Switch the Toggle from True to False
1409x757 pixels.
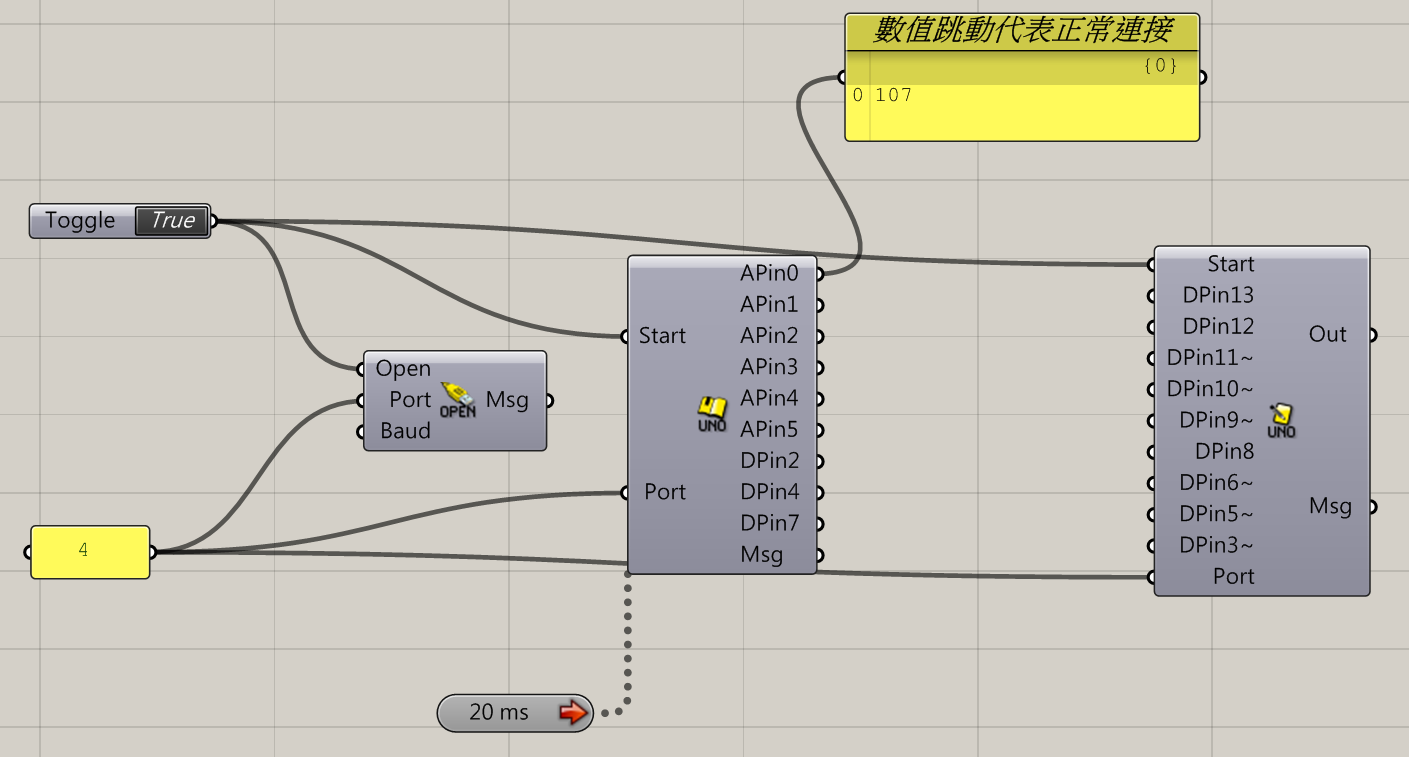(x=172, y=220)
